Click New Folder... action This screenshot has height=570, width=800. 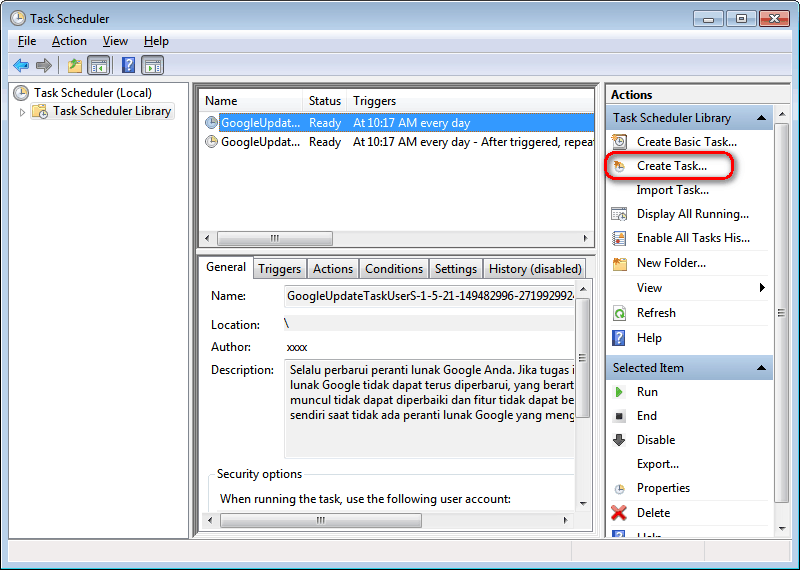click(671, 263)
